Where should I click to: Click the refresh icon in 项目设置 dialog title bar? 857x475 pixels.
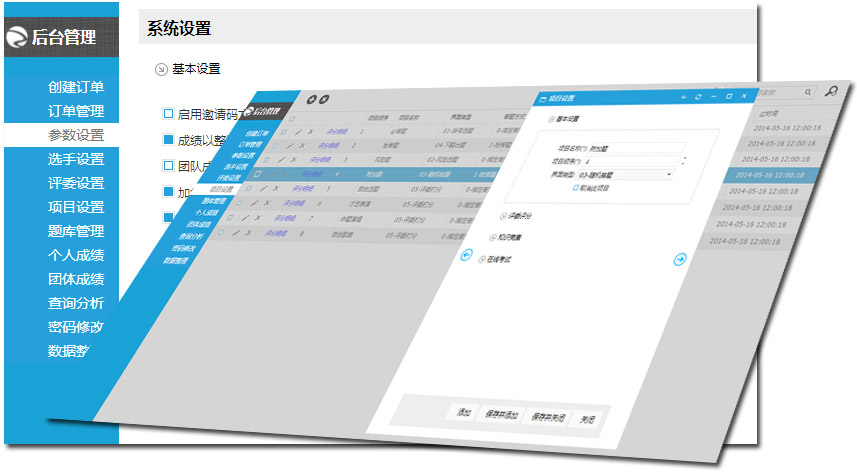click(698, 97)
